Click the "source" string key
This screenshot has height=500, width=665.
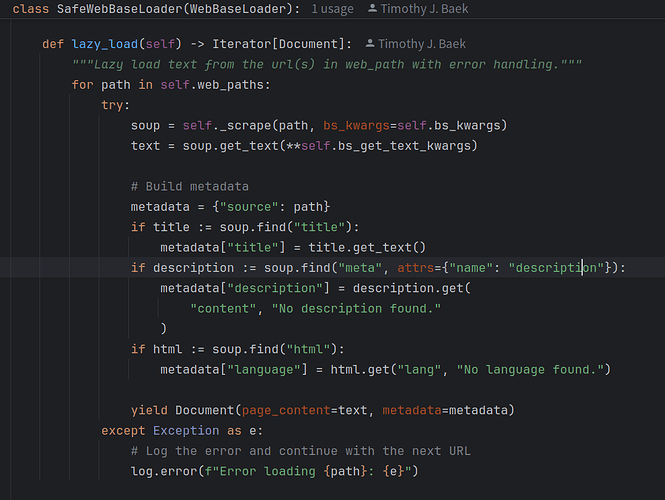pyautogui.click(x=249, y=207)
